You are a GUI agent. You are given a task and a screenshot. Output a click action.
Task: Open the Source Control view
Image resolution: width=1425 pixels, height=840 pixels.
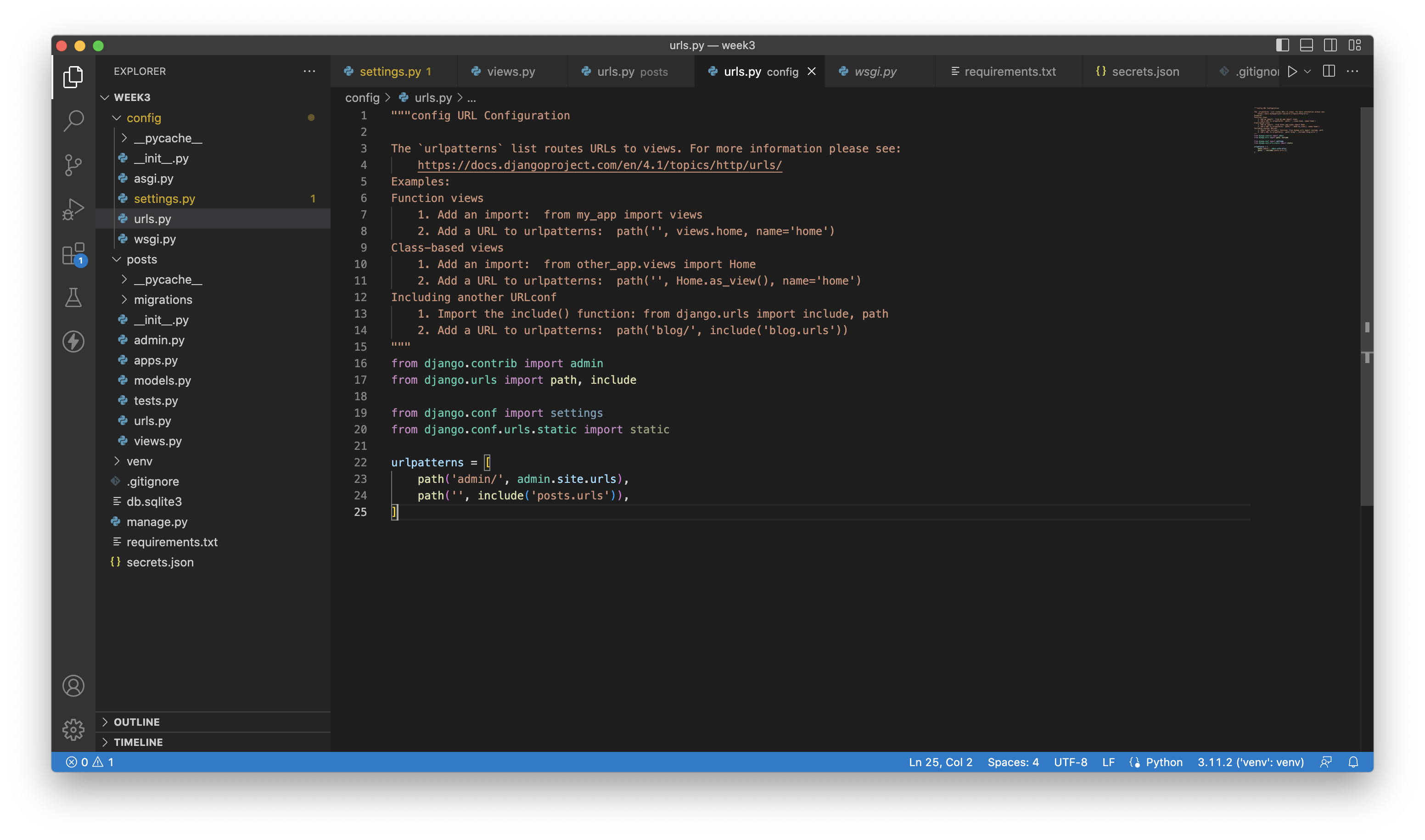click(x=73, y=164)
